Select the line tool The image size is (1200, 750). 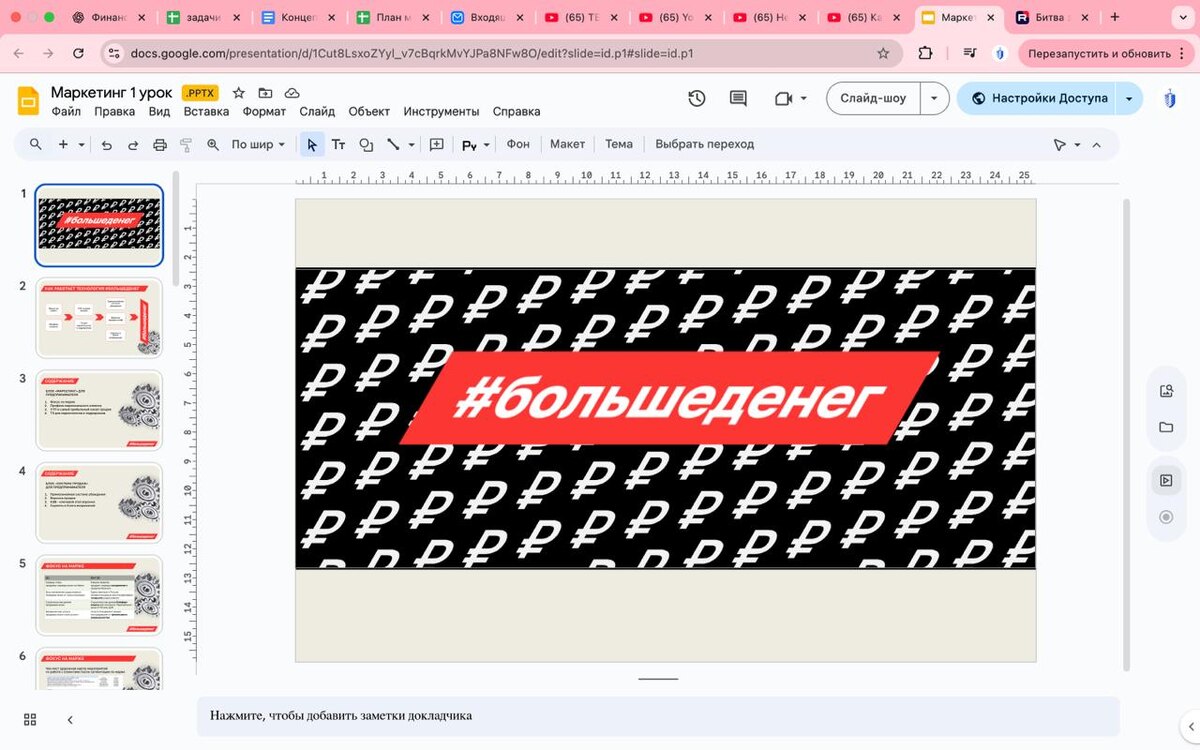point(394,145)
